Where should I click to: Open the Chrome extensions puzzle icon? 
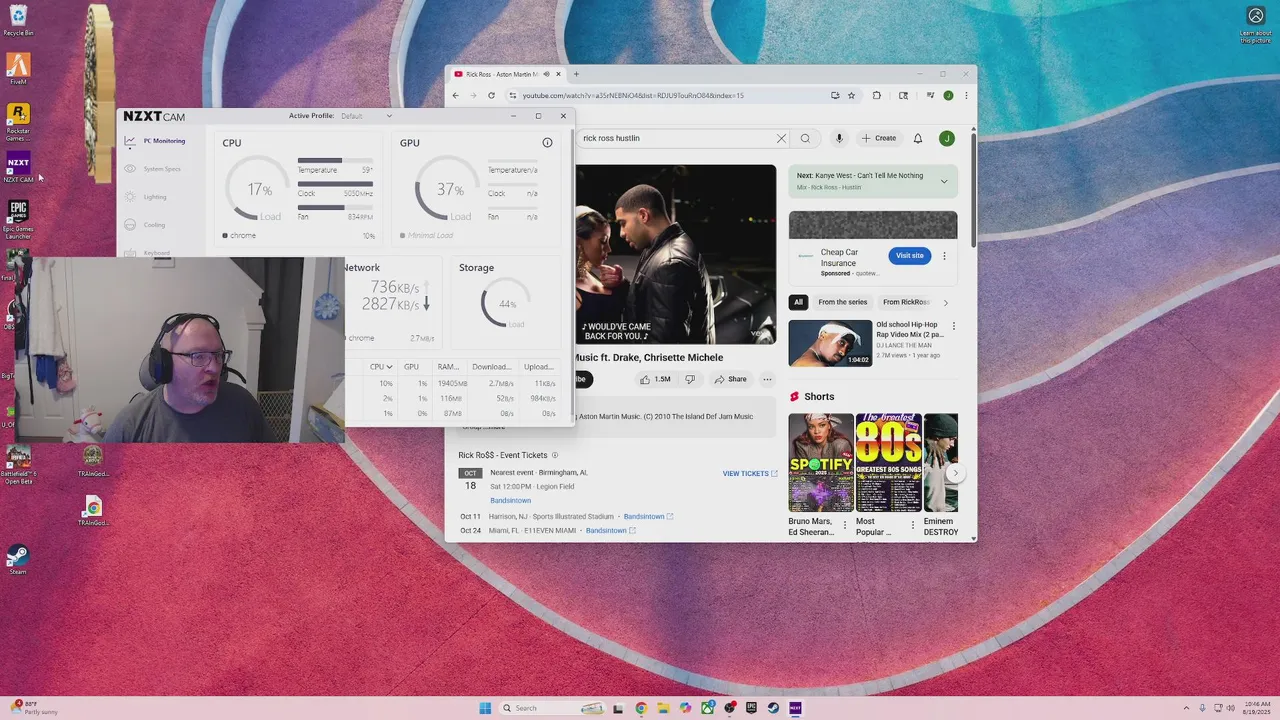(877, 96)
